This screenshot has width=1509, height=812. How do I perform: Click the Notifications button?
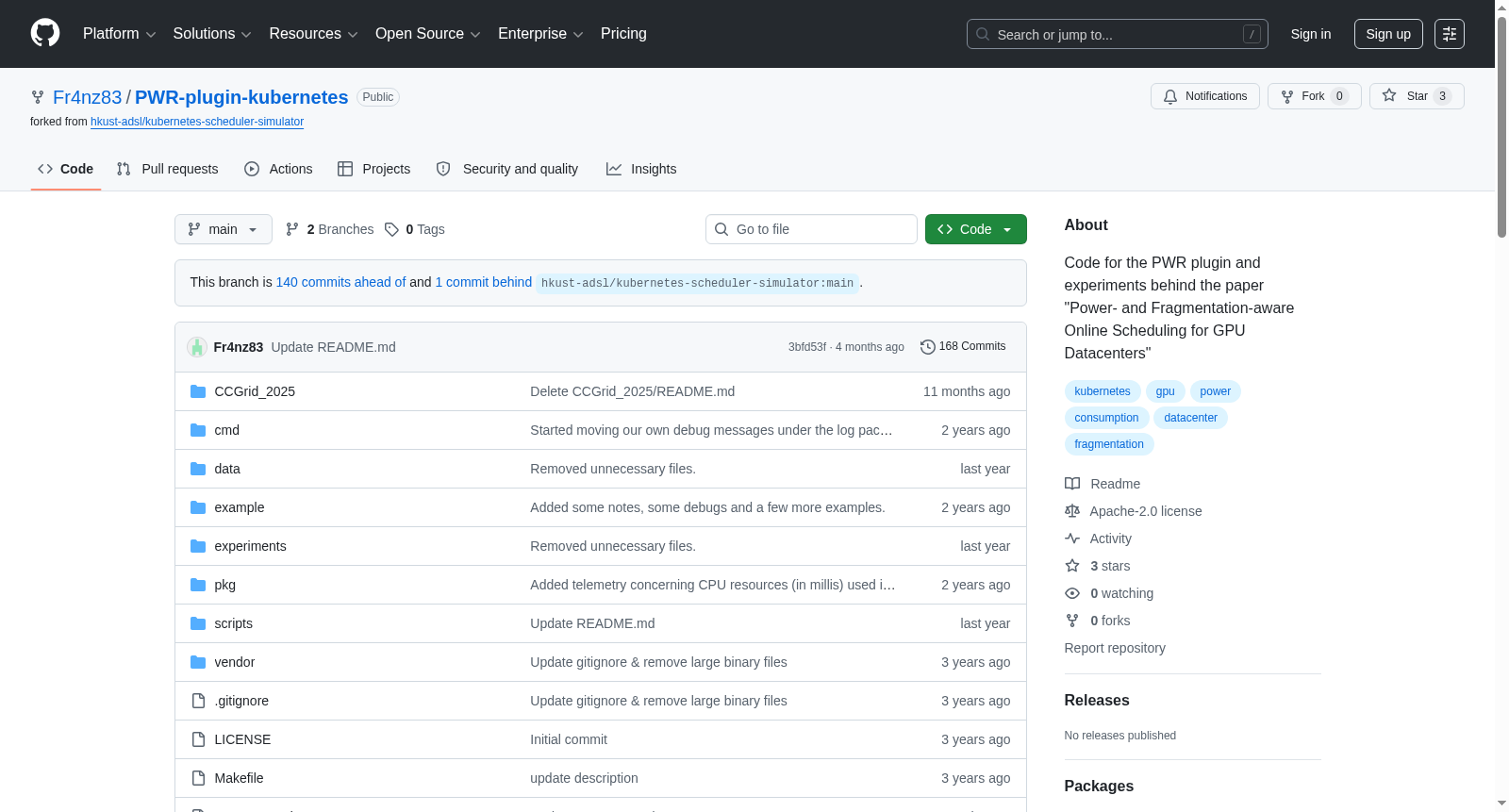tap(1205, 96)
